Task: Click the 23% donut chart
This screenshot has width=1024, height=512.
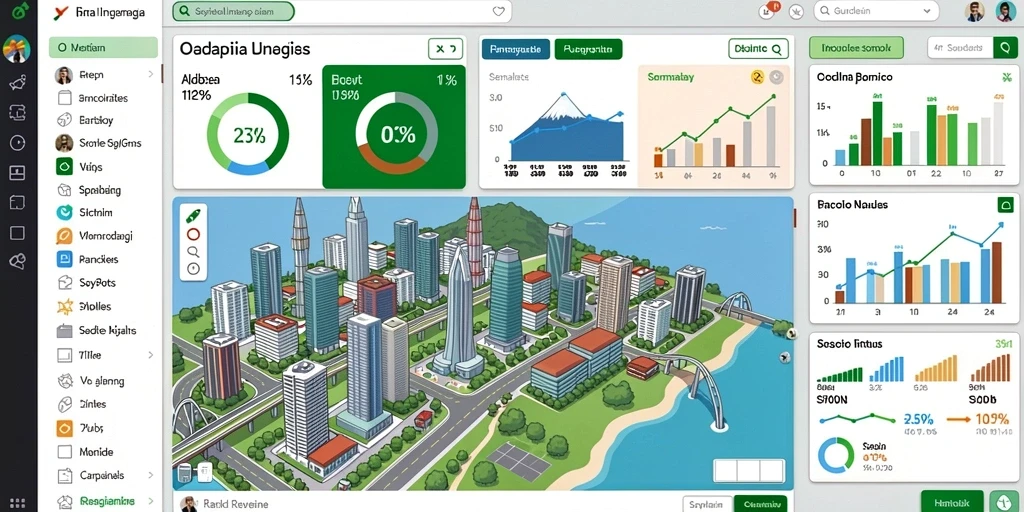Action: click(248, 135)
